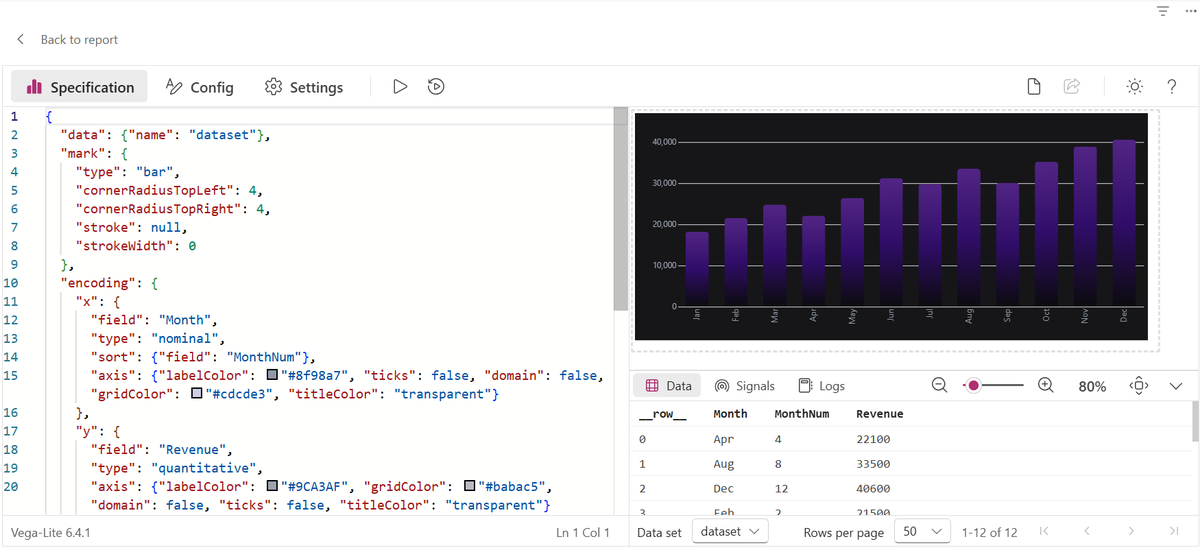Screen dimensions: 1200x550
Task: Click the code editor vertical scrollbar
Action: click(x=620, y=210)
